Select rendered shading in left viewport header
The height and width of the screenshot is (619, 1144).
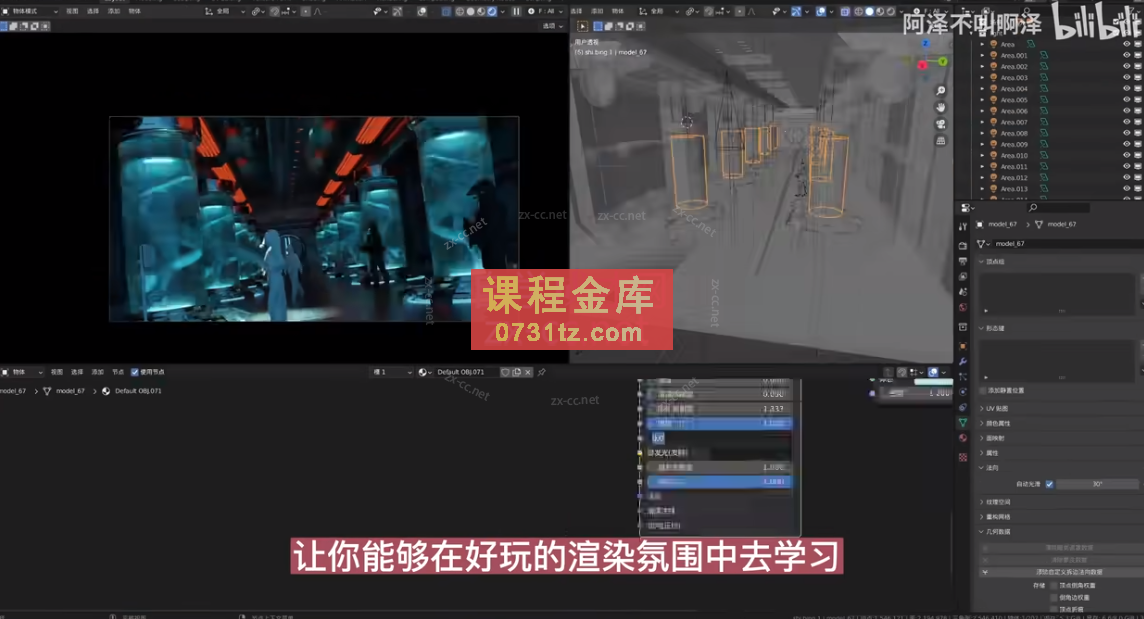[x=492, y=12]
